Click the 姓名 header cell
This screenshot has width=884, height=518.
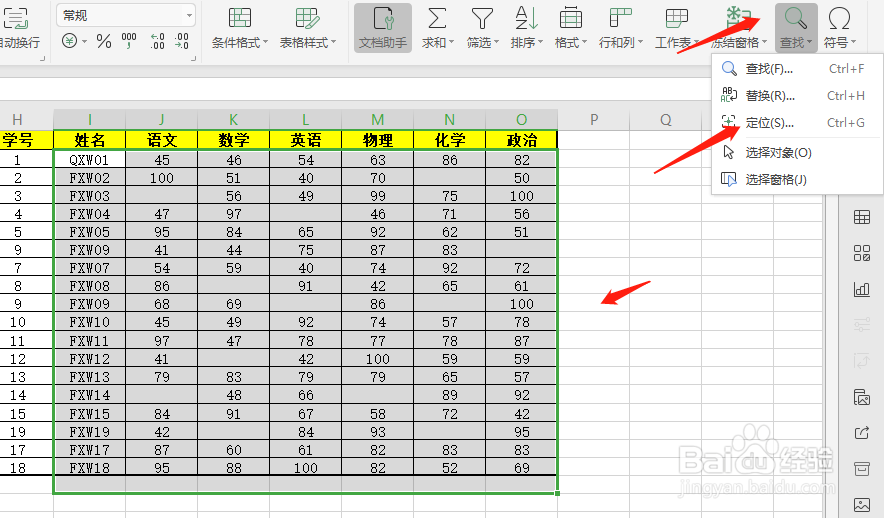click(x=90, y=140)
